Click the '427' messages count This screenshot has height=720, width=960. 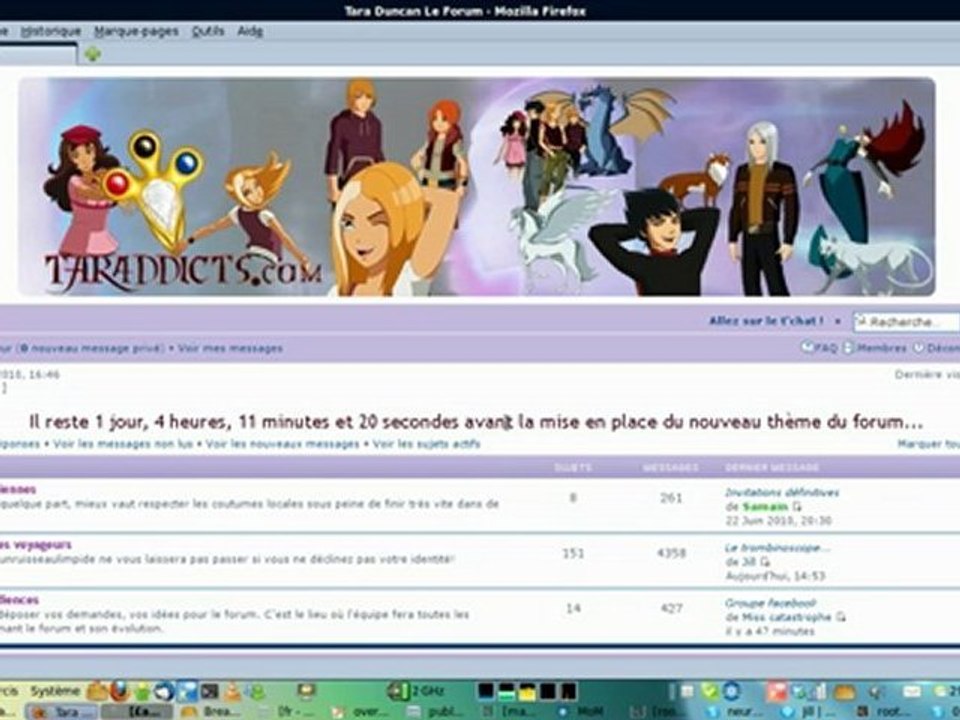671,609
